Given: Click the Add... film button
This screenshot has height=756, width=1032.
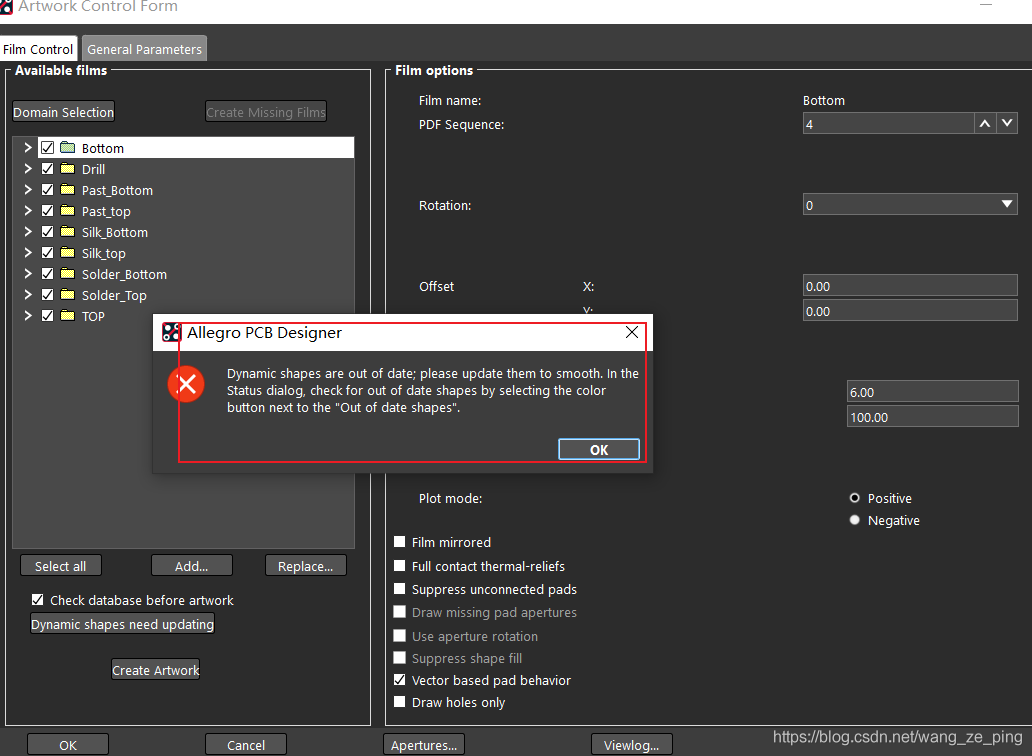Looking at the screenshot, I should 192,566.
